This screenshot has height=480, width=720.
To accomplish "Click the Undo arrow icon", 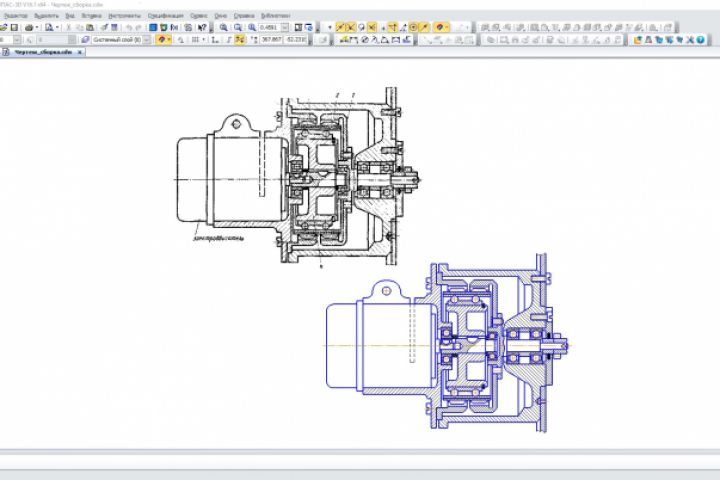I will [129, 28].
